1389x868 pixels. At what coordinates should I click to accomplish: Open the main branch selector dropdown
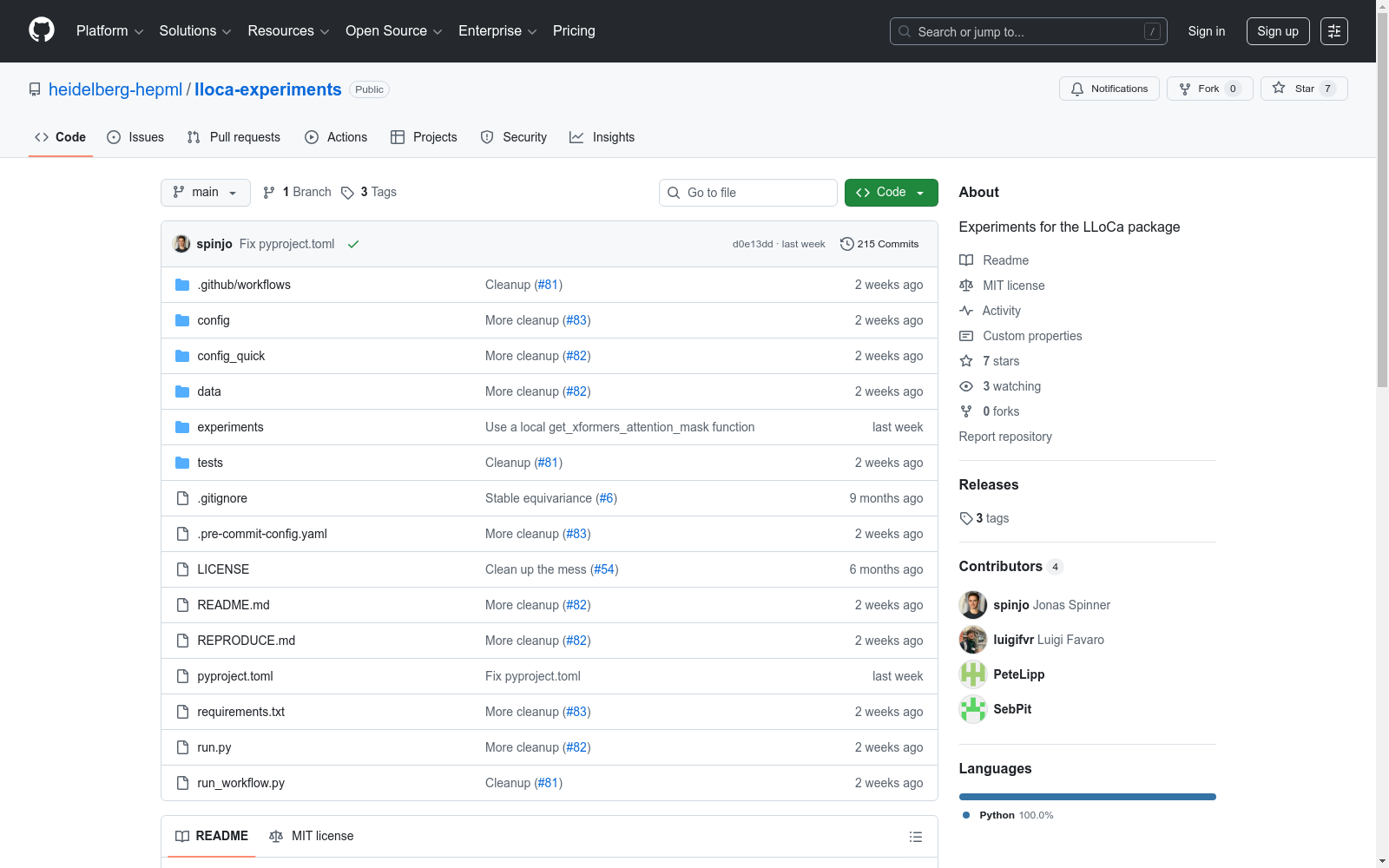[x=206, y=193]
